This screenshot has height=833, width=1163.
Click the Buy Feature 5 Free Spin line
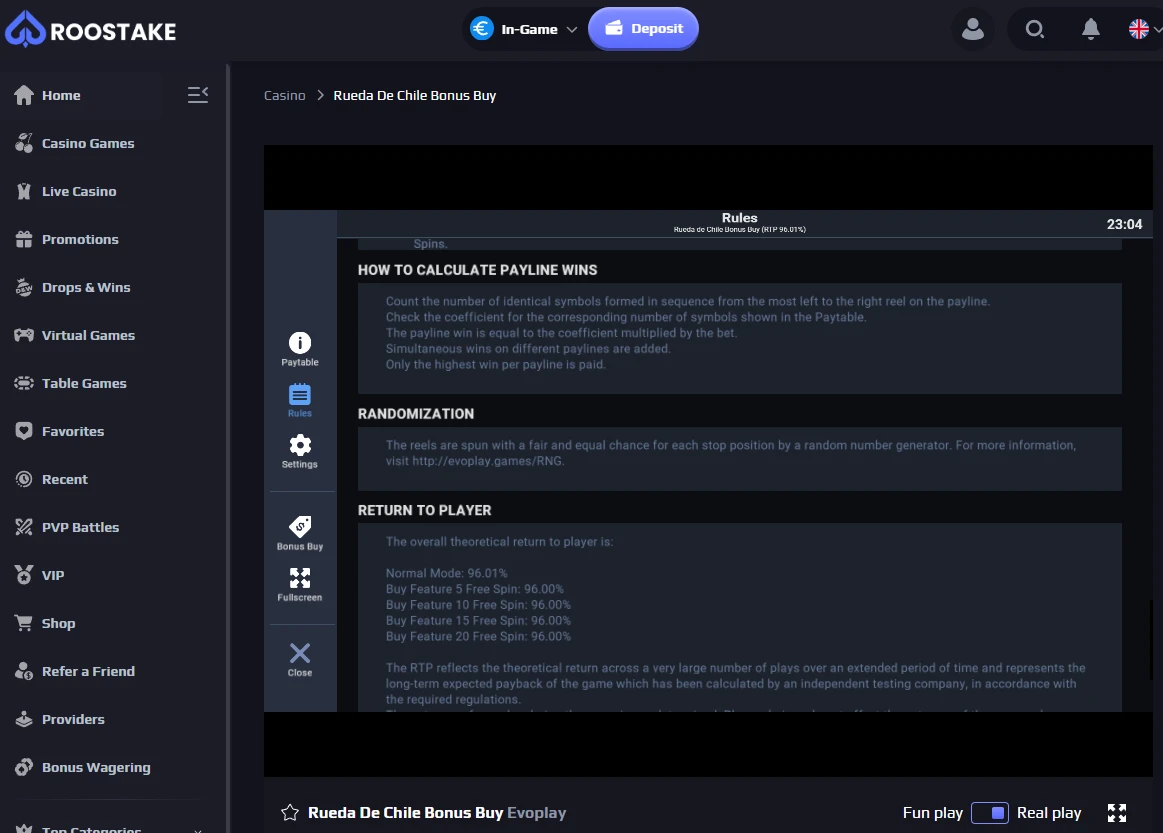(x=475, y=589)
